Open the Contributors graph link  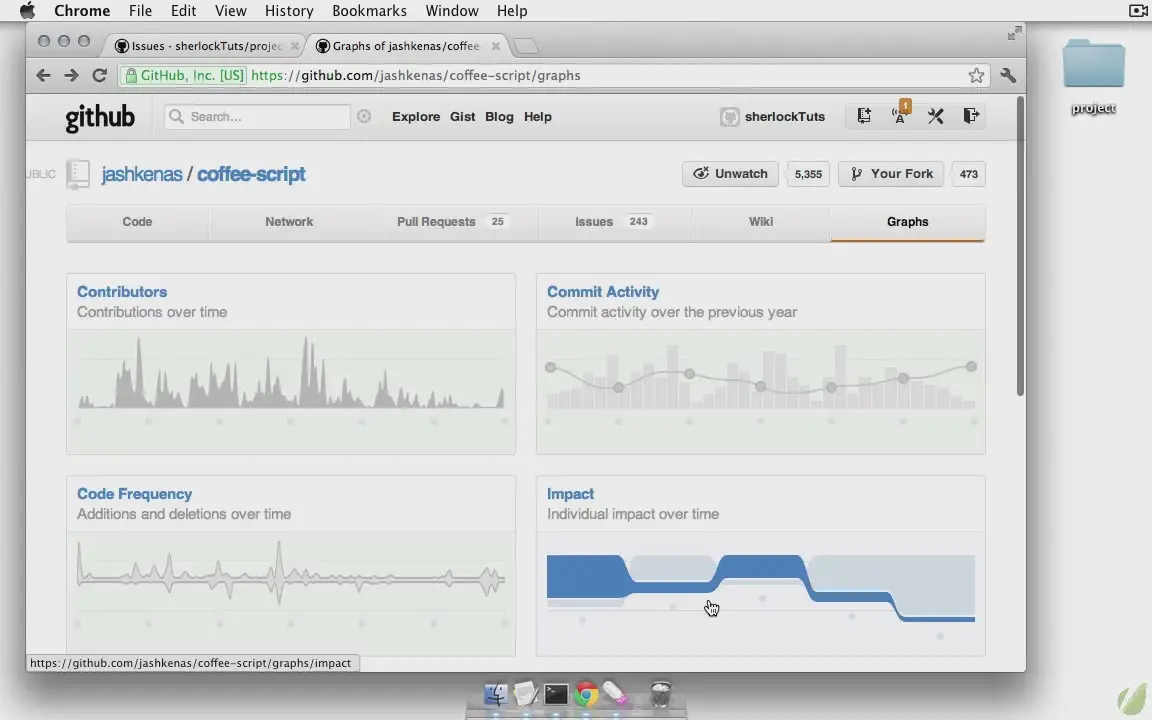pos(122,292)
